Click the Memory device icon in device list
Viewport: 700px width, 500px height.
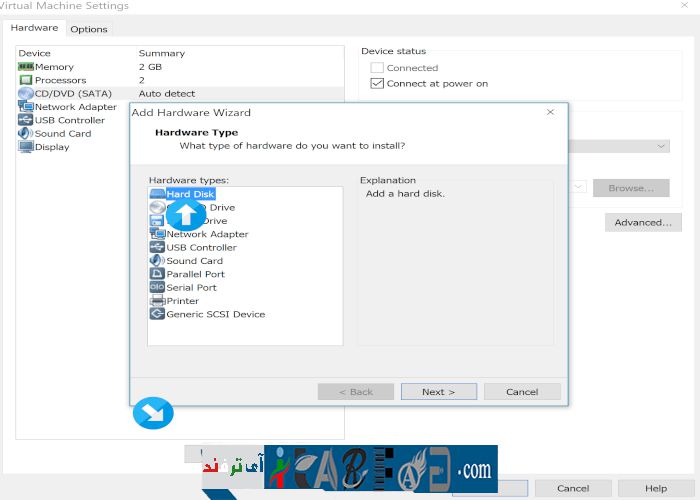[x=26, y=67]
